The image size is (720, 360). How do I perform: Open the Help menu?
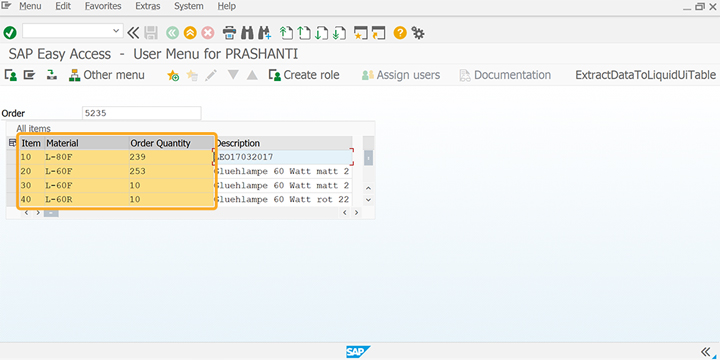226,6
